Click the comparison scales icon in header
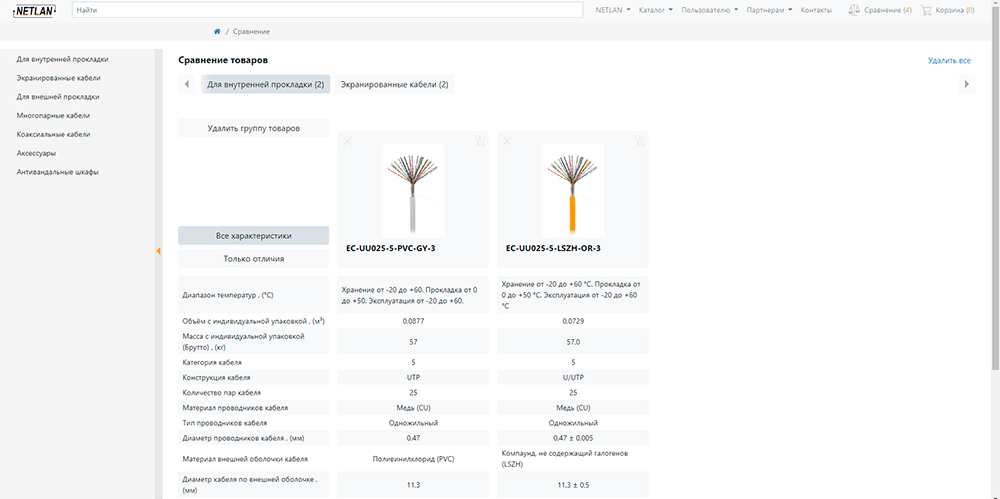1000x499 pixels. point(854,10)
